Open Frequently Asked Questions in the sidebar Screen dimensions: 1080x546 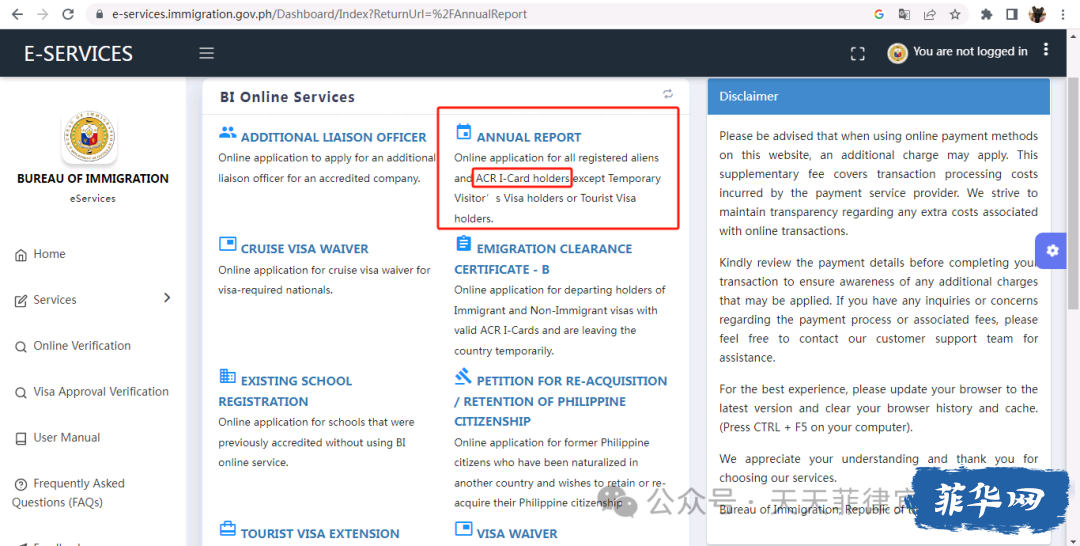point(68,493)
